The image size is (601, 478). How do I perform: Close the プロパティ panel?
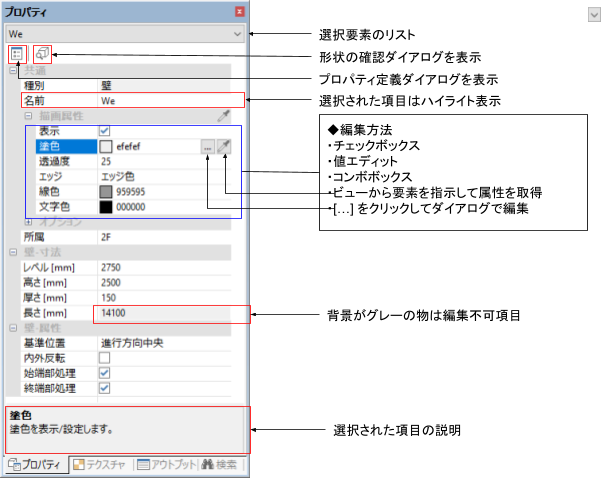coord(239,12)
